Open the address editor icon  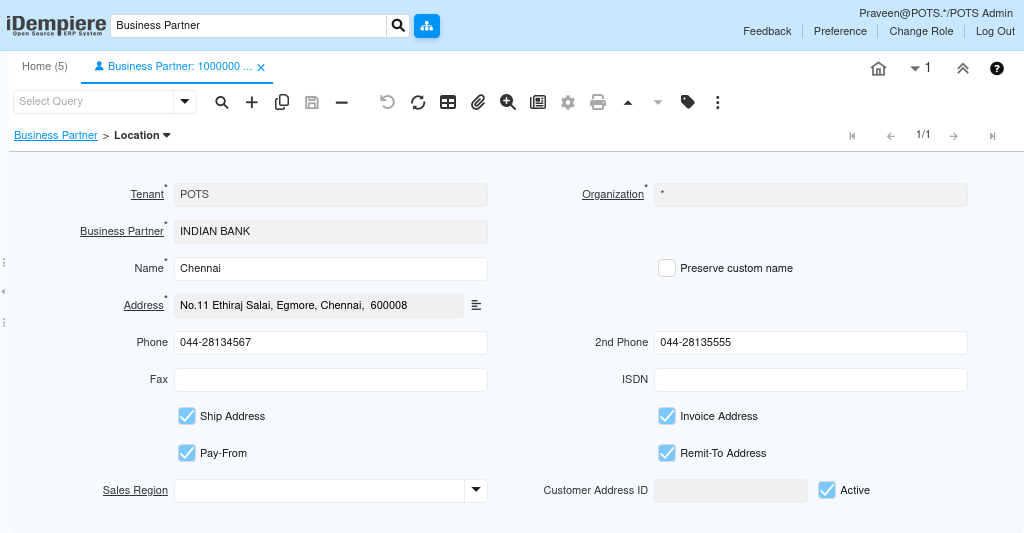click(x=476, y=305)
